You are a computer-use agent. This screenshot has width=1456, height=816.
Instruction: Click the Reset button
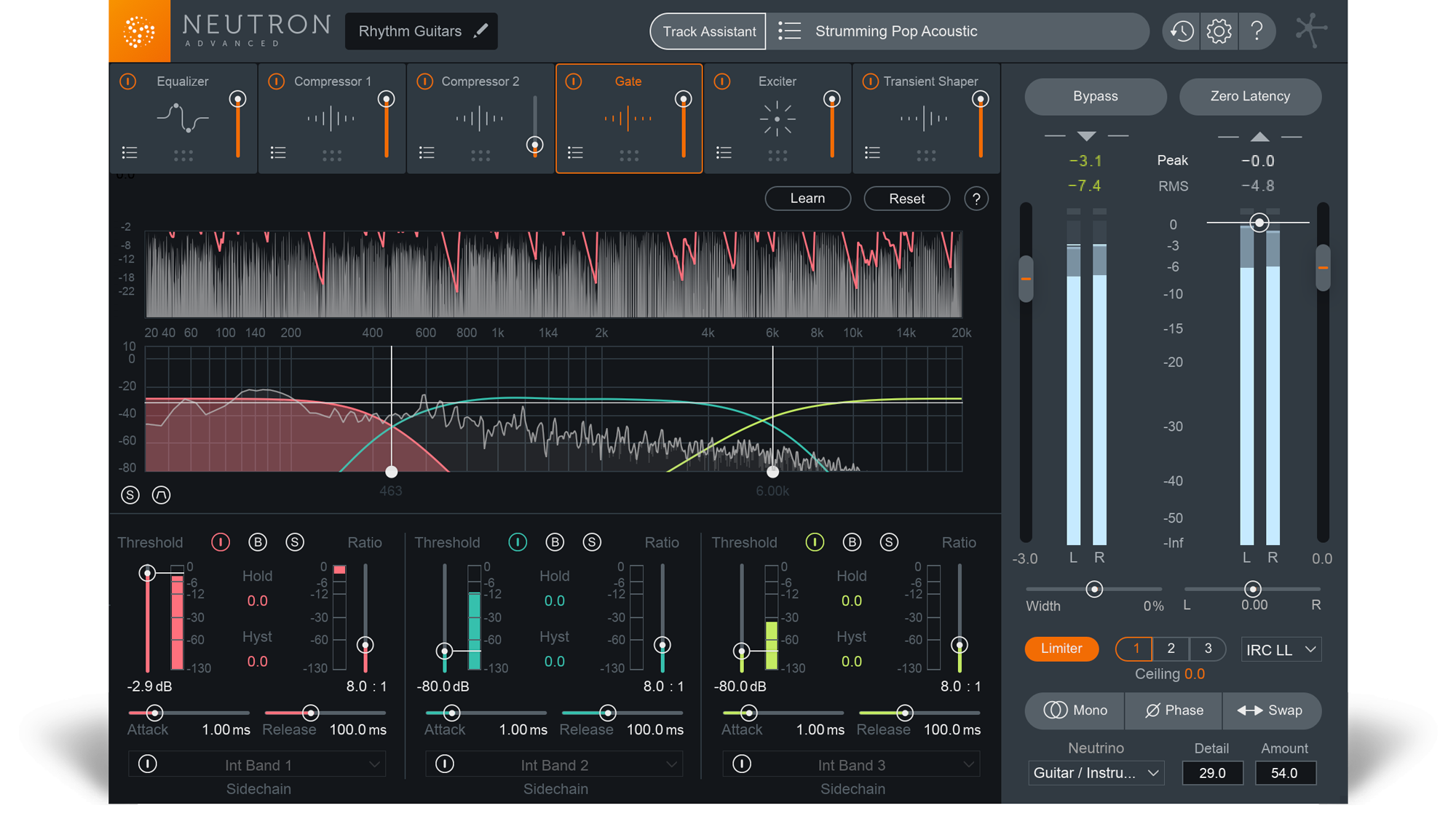coord(906,199)
